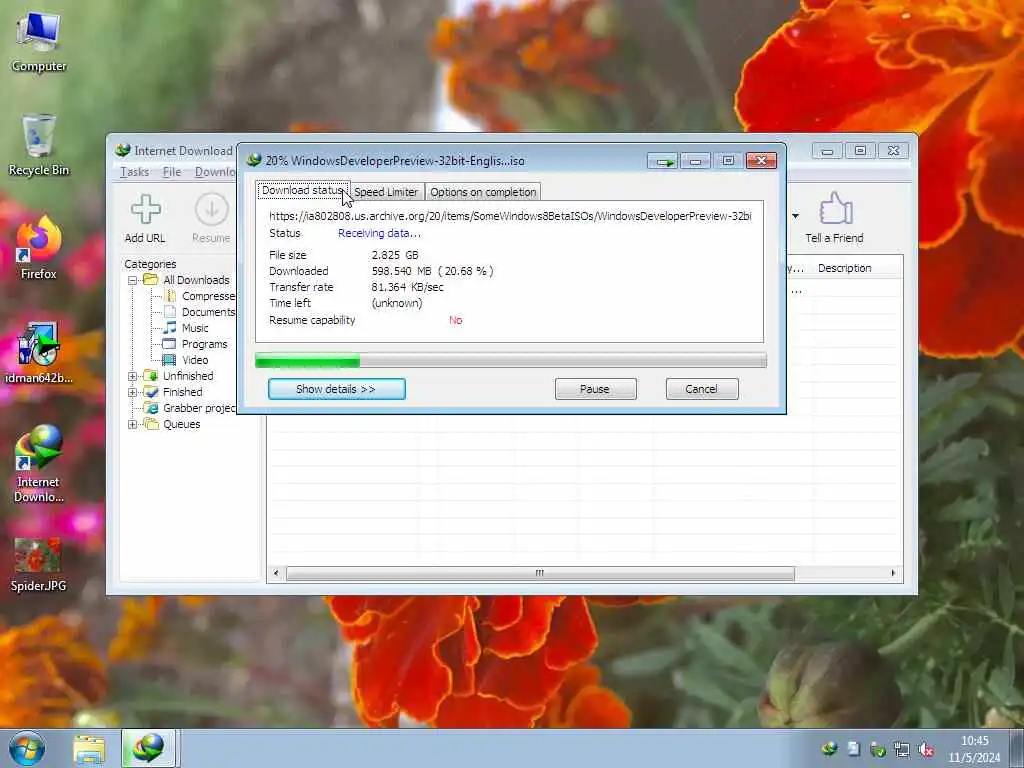Click the Receiving data... status text
The image size is (1024, 768).
(x=379, y=233)
